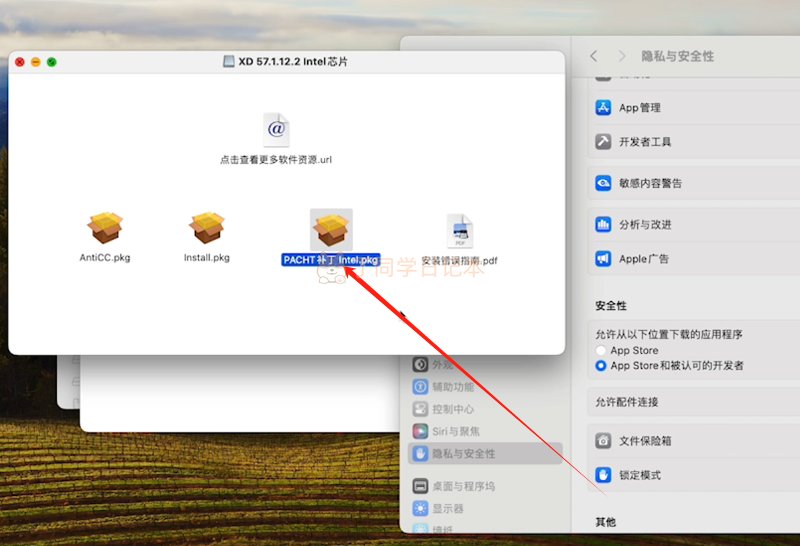Select the .url web shortcut file icon
Viewport: 800px width, 546px height.
[276, 130]
